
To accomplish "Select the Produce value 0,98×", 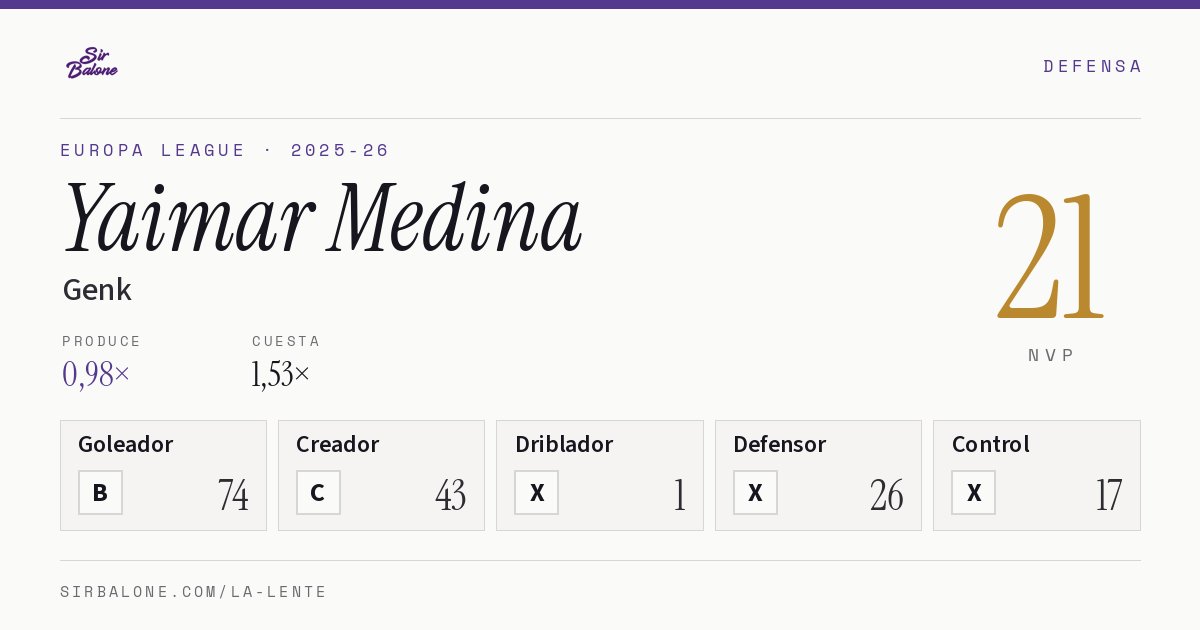I will (x=96, y=374).
